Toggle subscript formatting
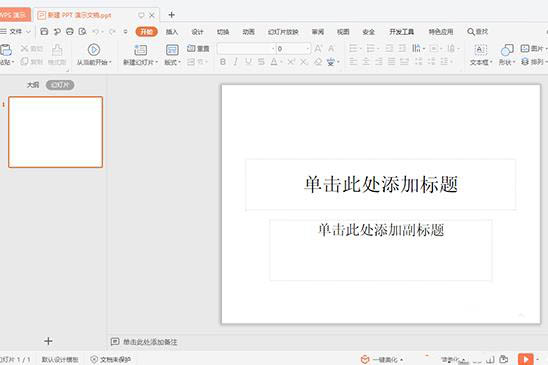Image resolution: width=548 pixels, height=365 pixels. (x=304, y=62)
